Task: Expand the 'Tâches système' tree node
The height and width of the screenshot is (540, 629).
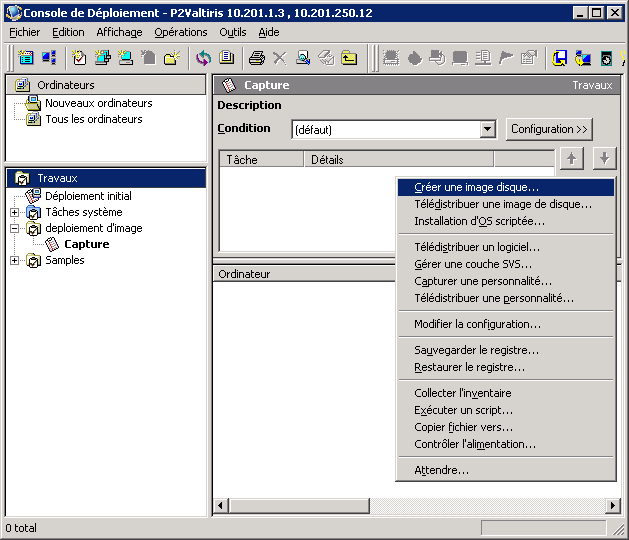Action: [14, 212]
